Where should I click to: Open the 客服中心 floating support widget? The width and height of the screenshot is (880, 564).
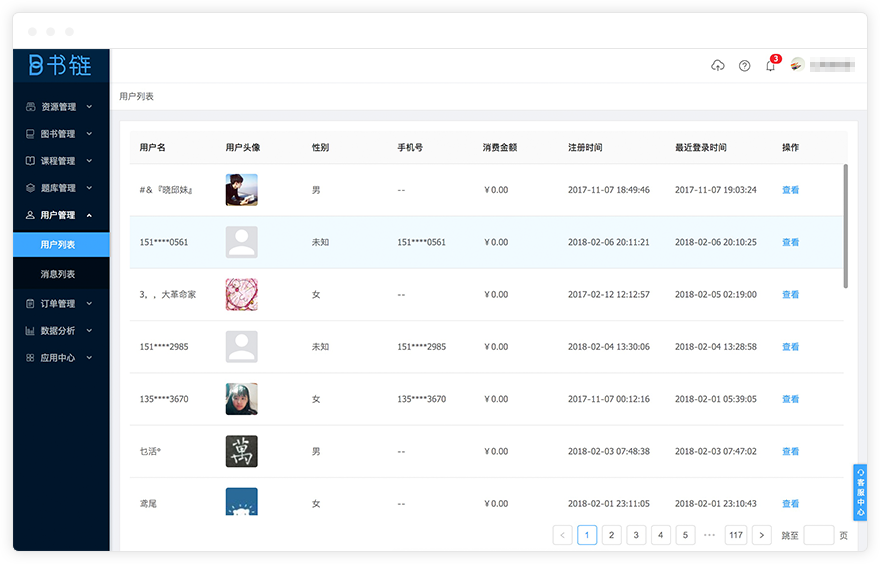click(860, 492)
